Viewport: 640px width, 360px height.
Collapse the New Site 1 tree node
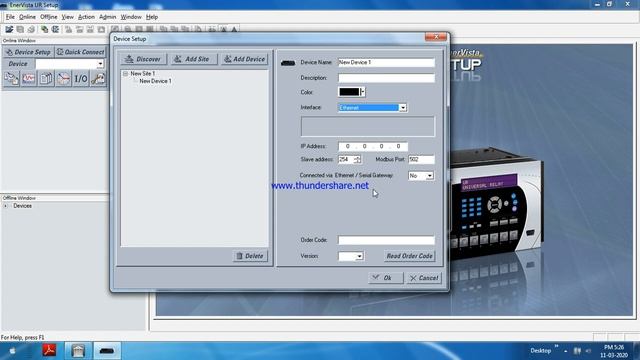[x=126, y=73]
